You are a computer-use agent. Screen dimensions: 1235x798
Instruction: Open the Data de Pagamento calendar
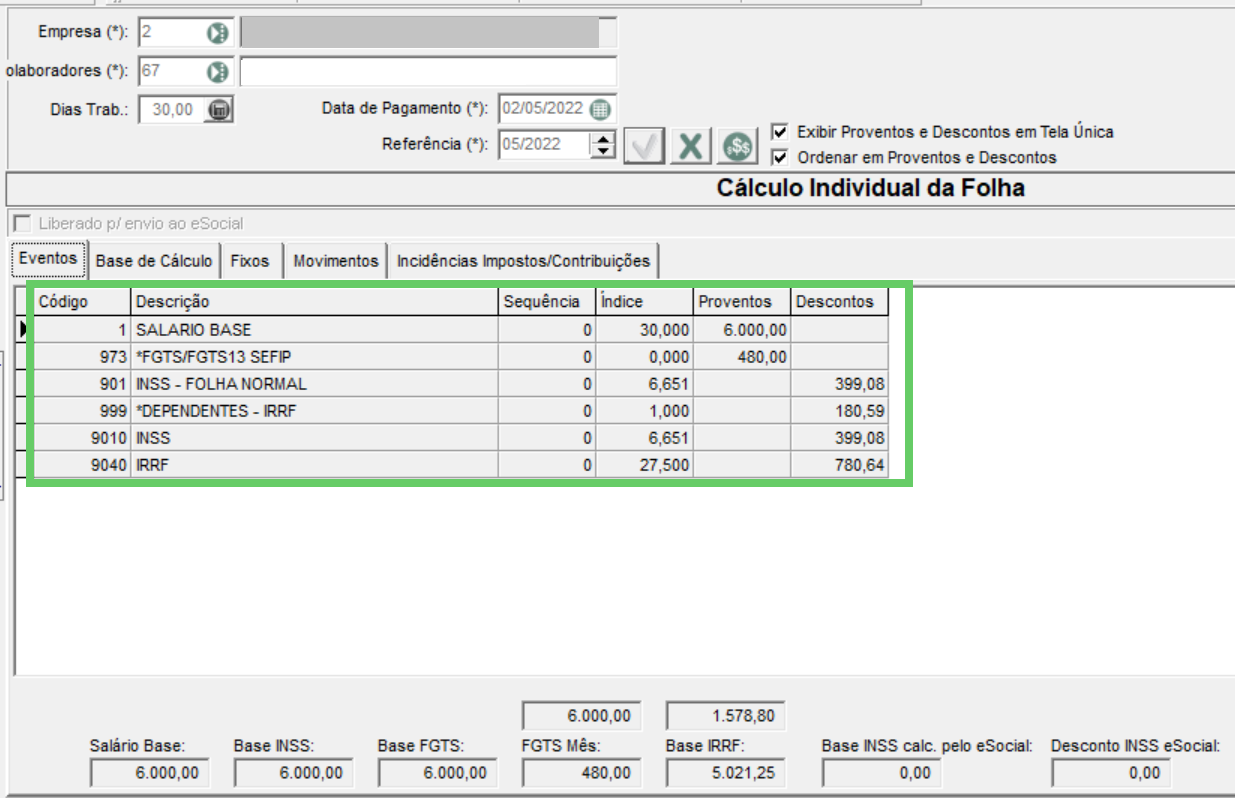point(599,109)
